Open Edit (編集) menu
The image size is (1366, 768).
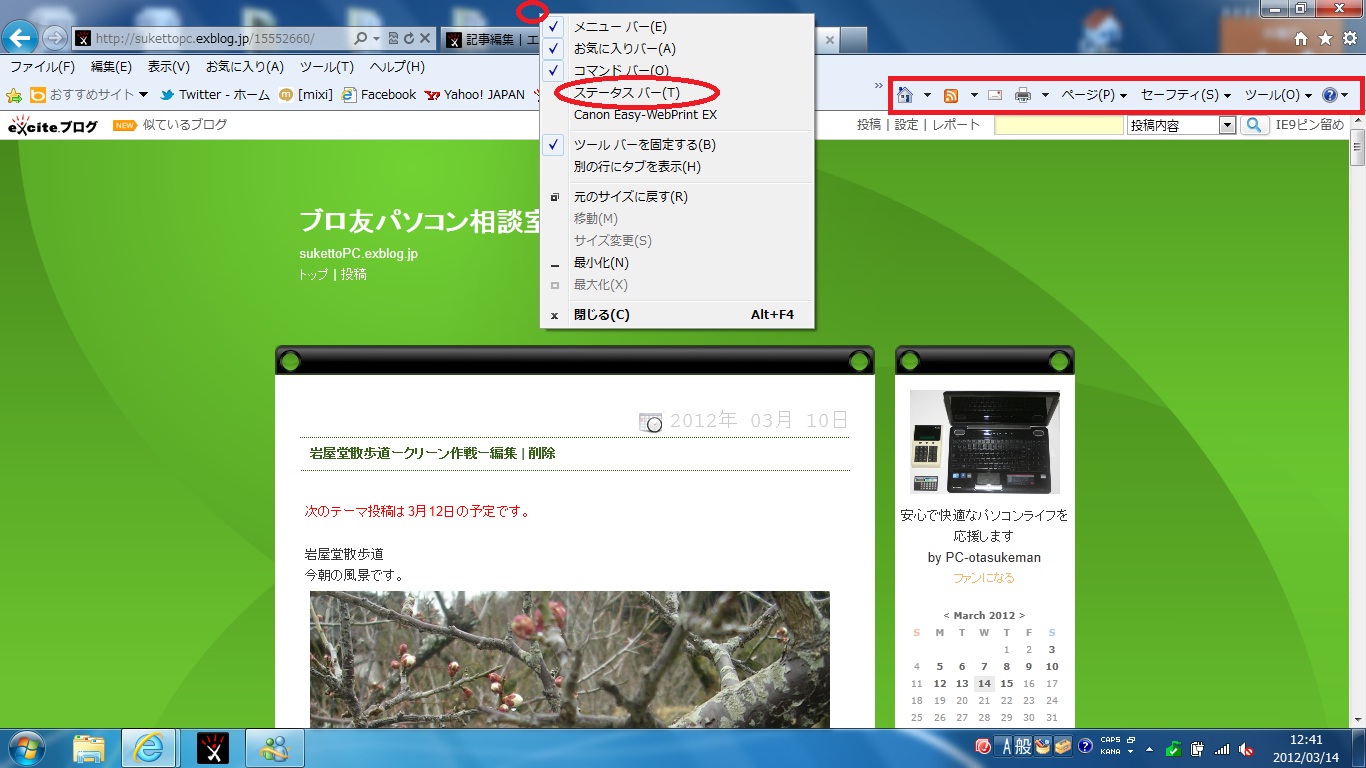point(111,67)
